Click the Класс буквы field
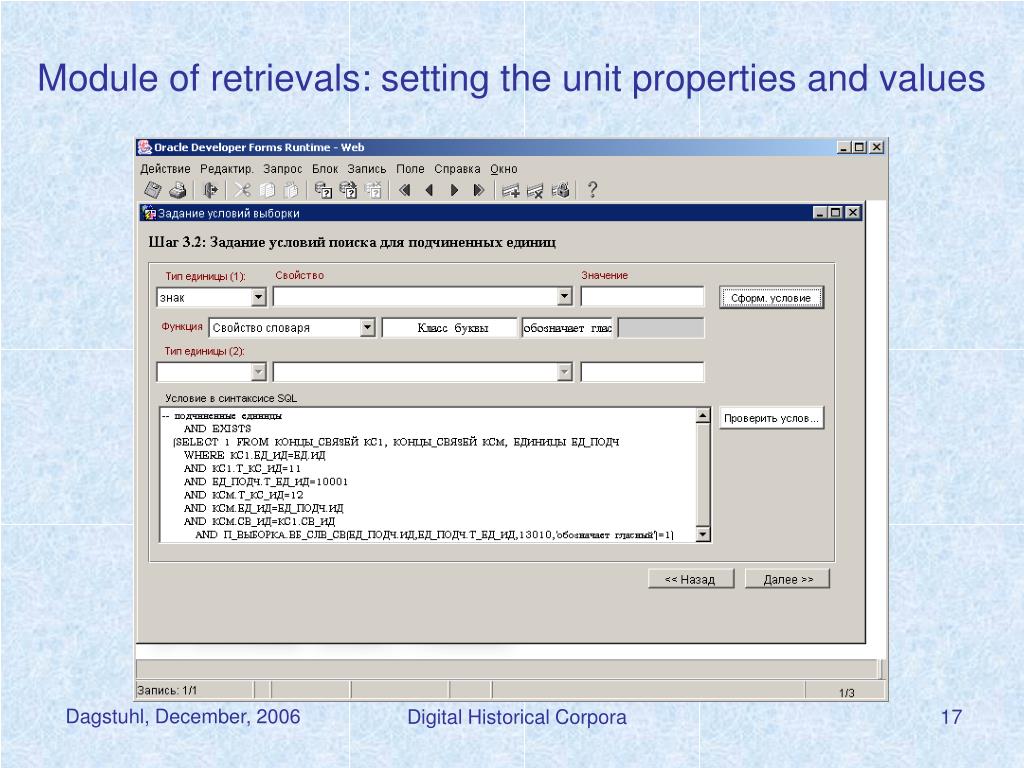The width and height of the screenshot is (1024, 768). tap(450, 327)
